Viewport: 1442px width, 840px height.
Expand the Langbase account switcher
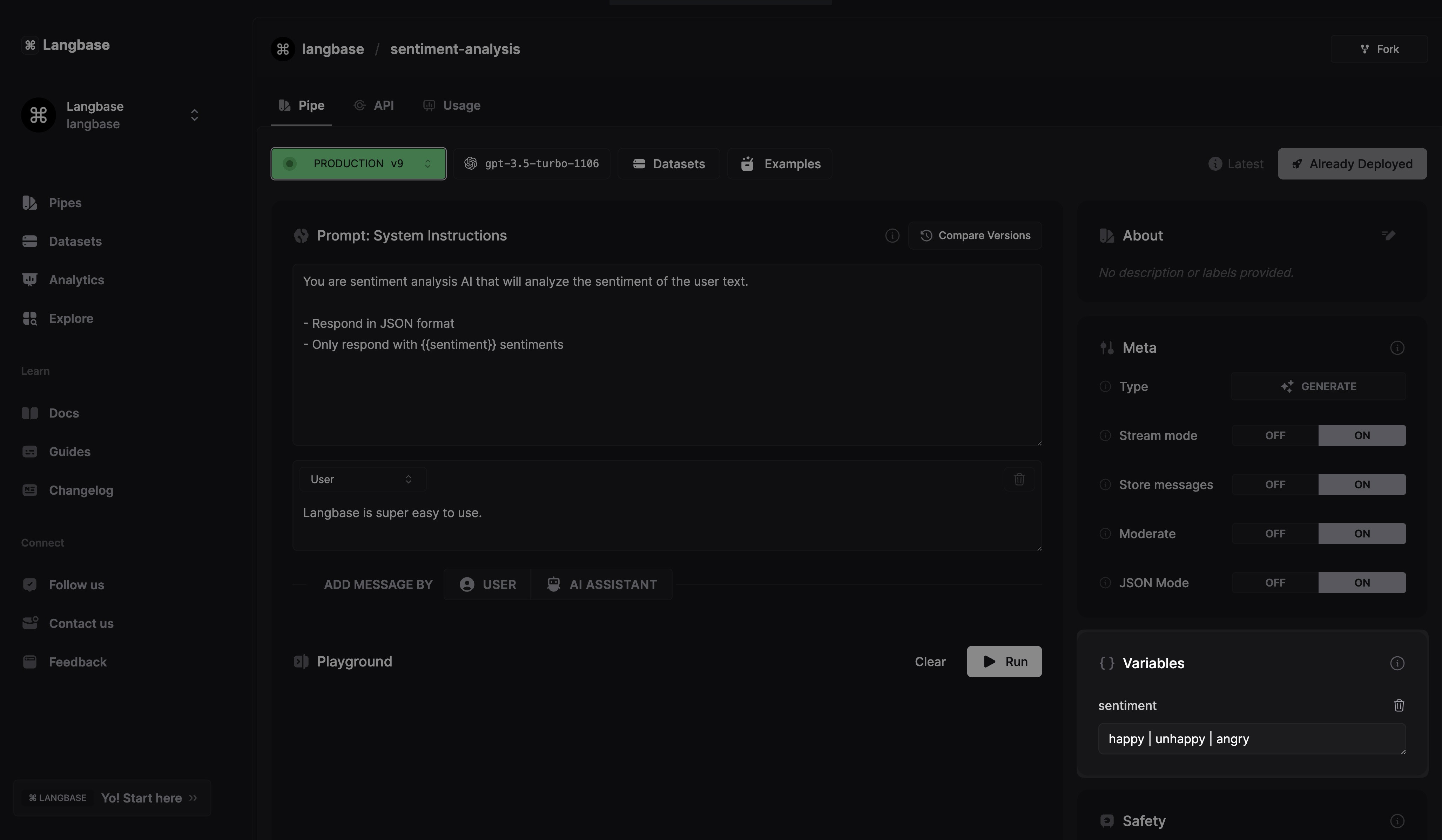coord(194,115)
